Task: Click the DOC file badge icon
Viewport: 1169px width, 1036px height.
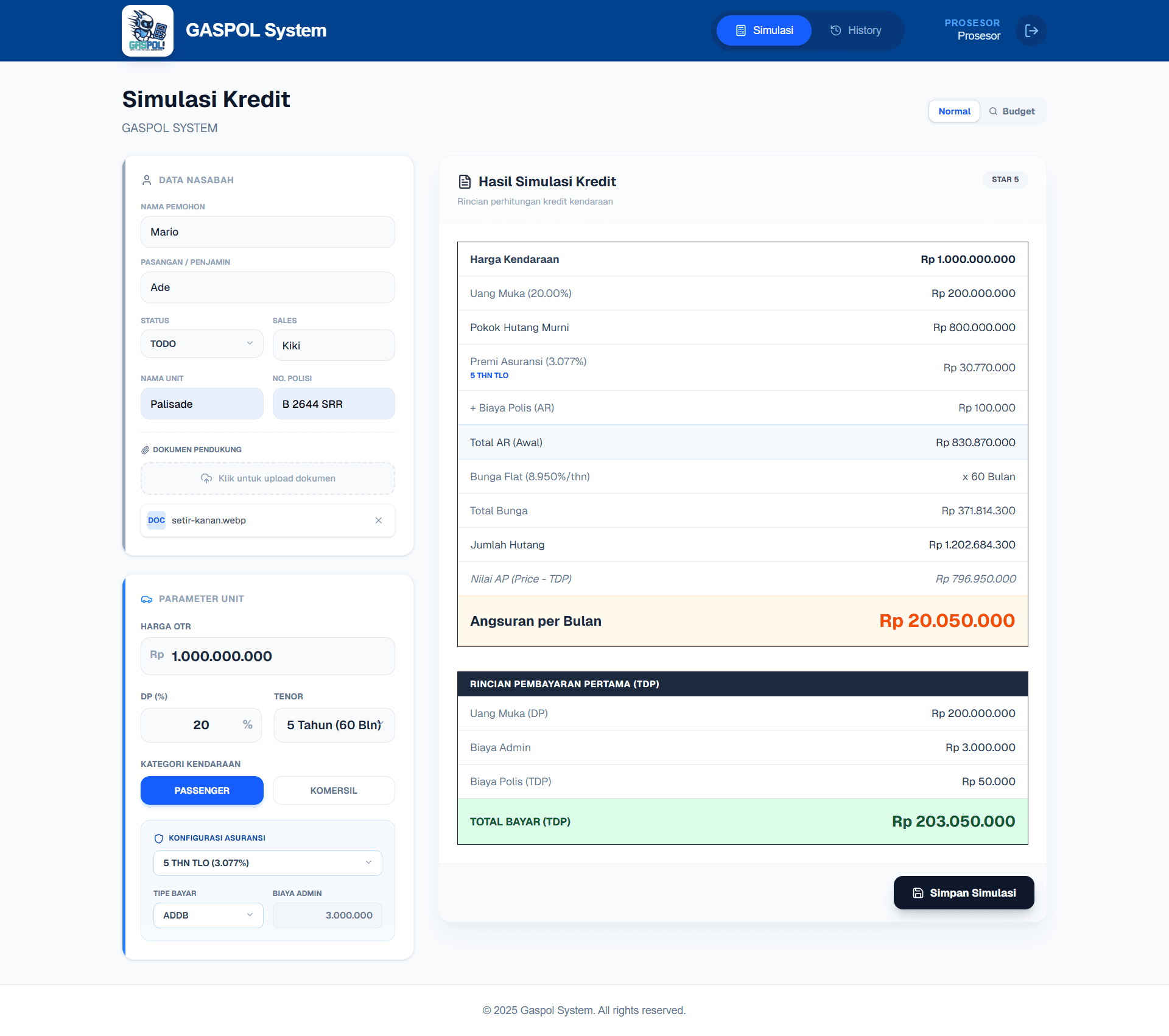Action: click(156, 520)
